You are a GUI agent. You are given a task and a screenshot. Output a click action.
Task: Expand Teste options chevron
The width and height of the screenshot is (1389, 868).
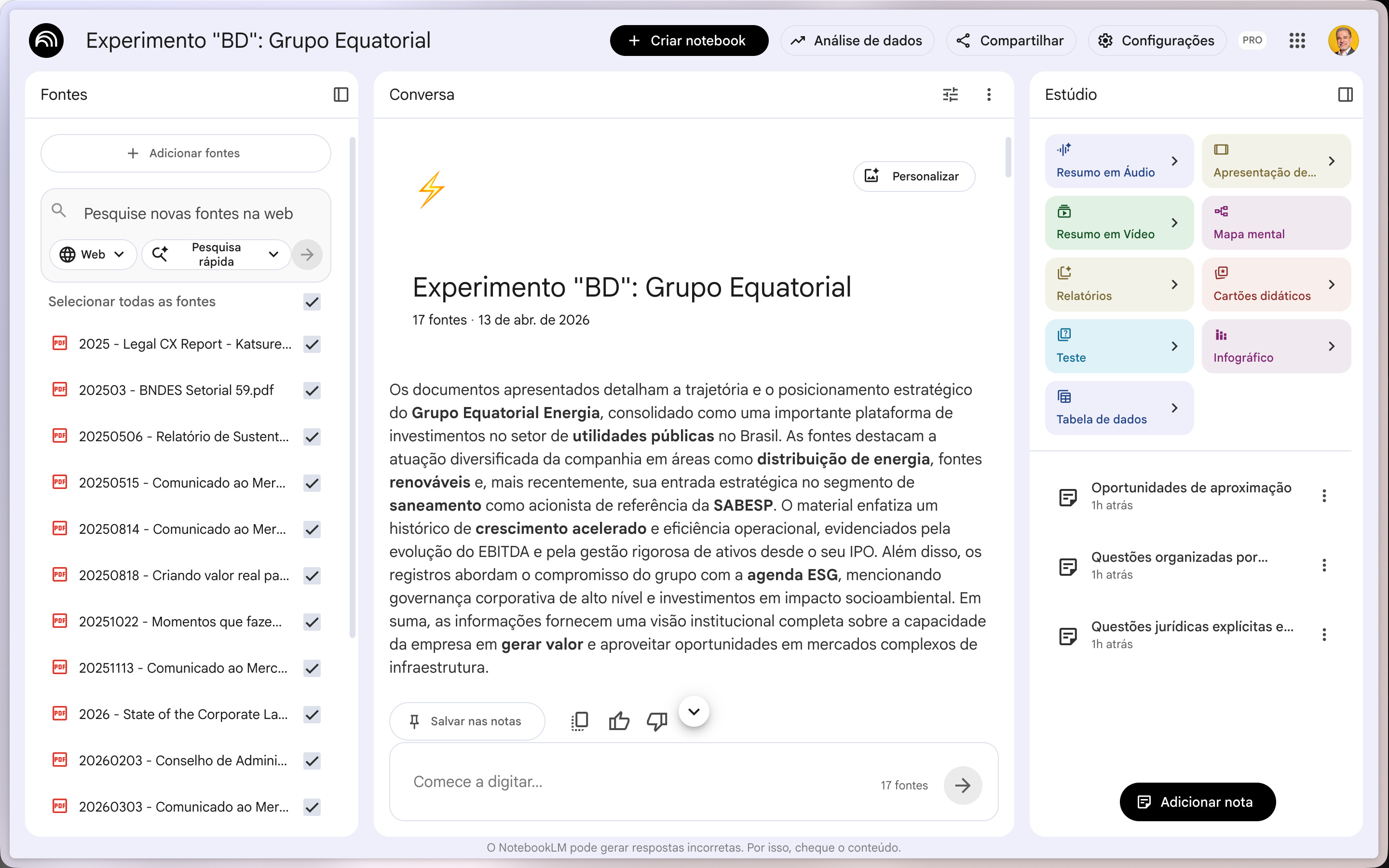[1174, 346]
